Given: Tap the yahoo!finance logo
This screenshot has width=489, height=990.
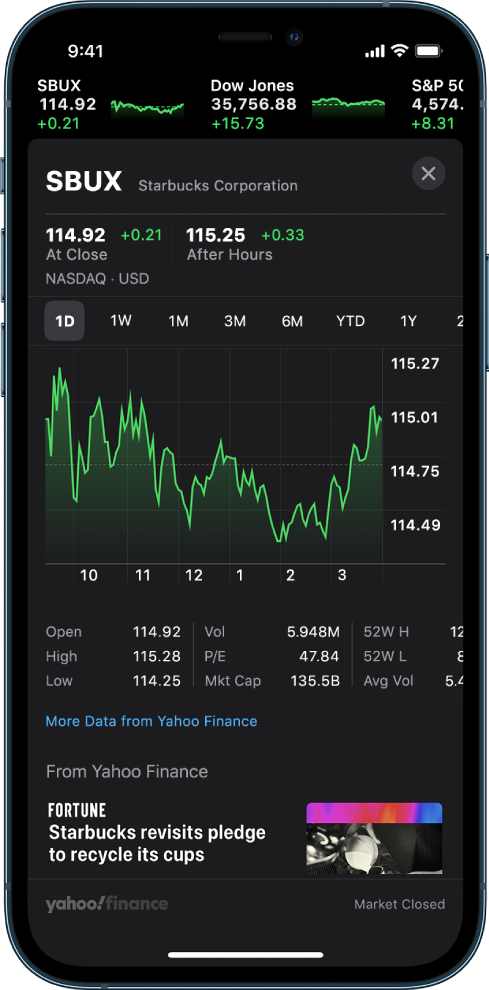Looking at the screenshot, I should (x=107, y=904).
